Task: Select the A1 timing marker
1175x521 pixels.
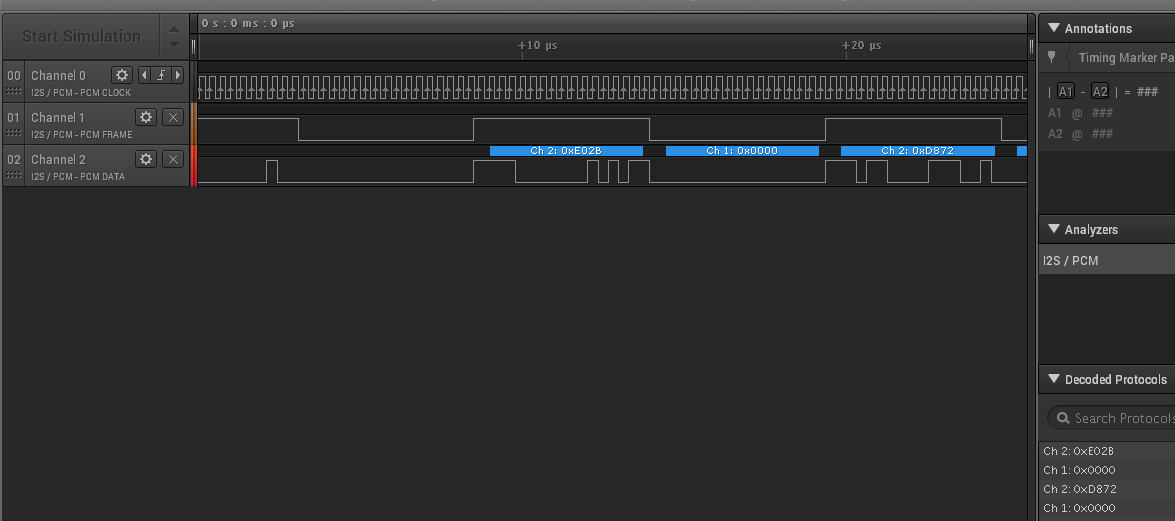Action: [1066, 91]
